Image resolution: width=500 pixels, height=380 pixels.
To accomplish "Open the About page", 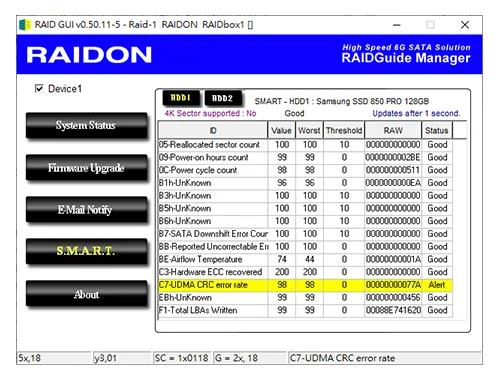I will point(86,294).
